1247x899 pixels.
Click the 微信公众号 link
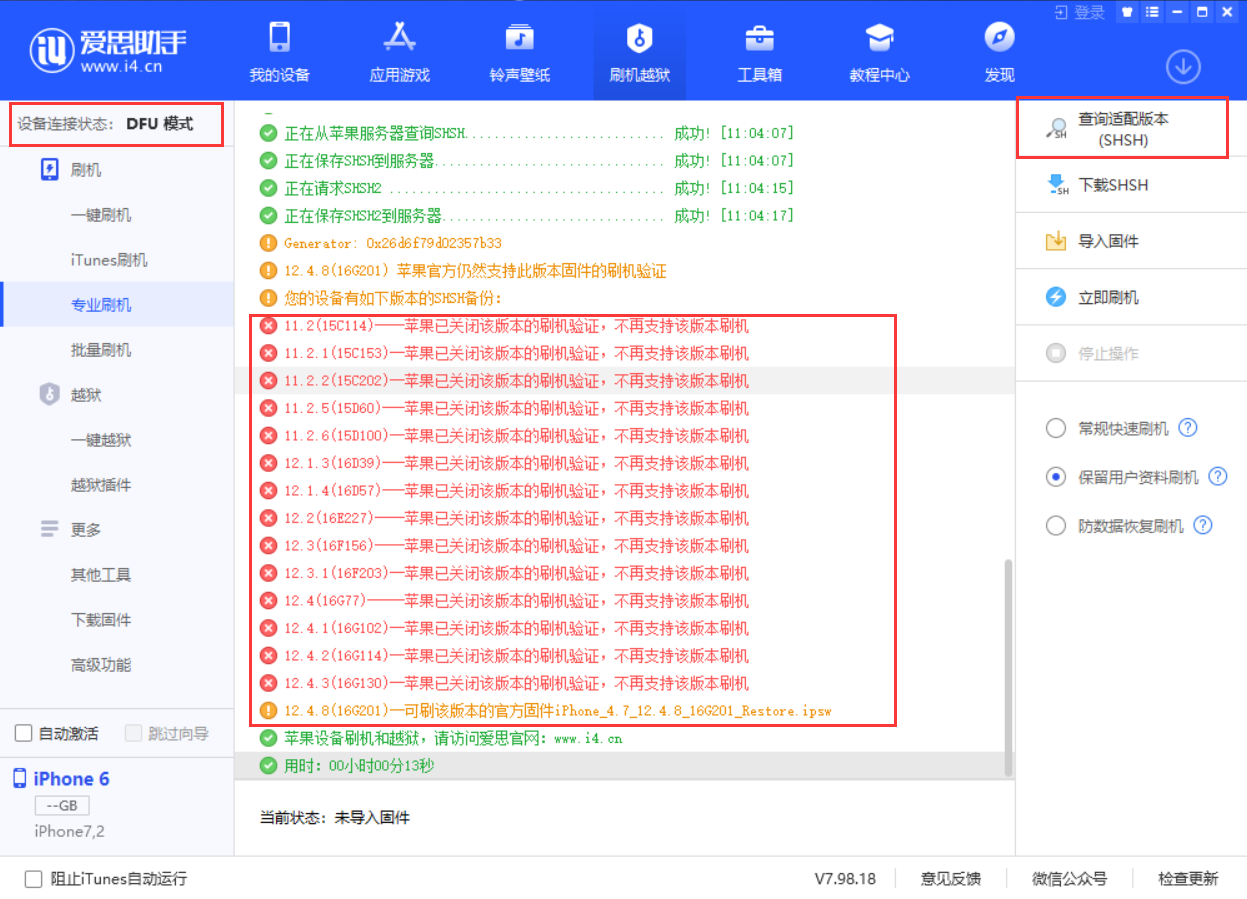tap(1070, 879)
